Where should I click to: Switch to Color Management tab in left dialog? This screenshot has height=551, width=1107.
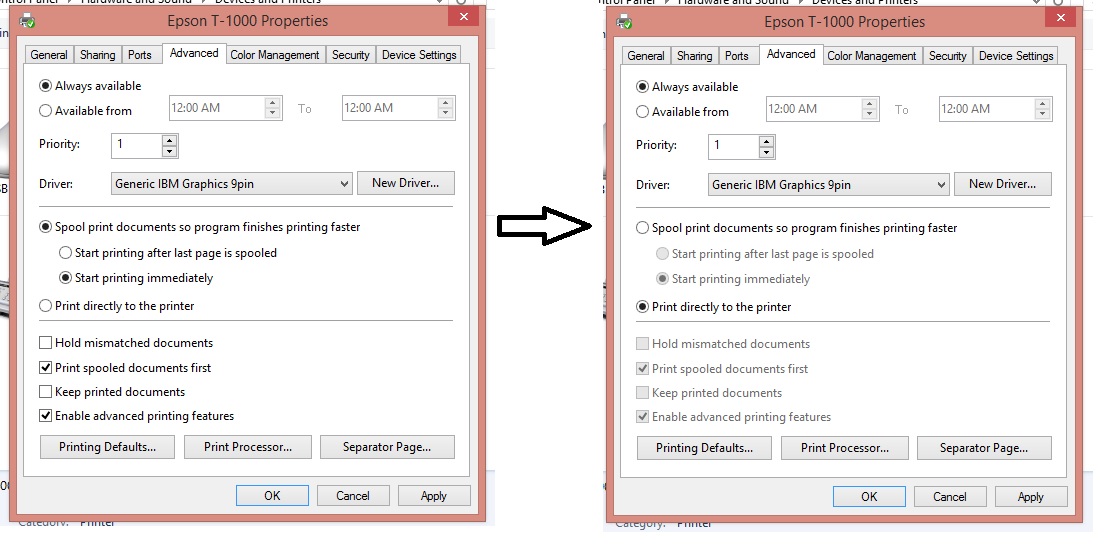(x=275, y=54)
